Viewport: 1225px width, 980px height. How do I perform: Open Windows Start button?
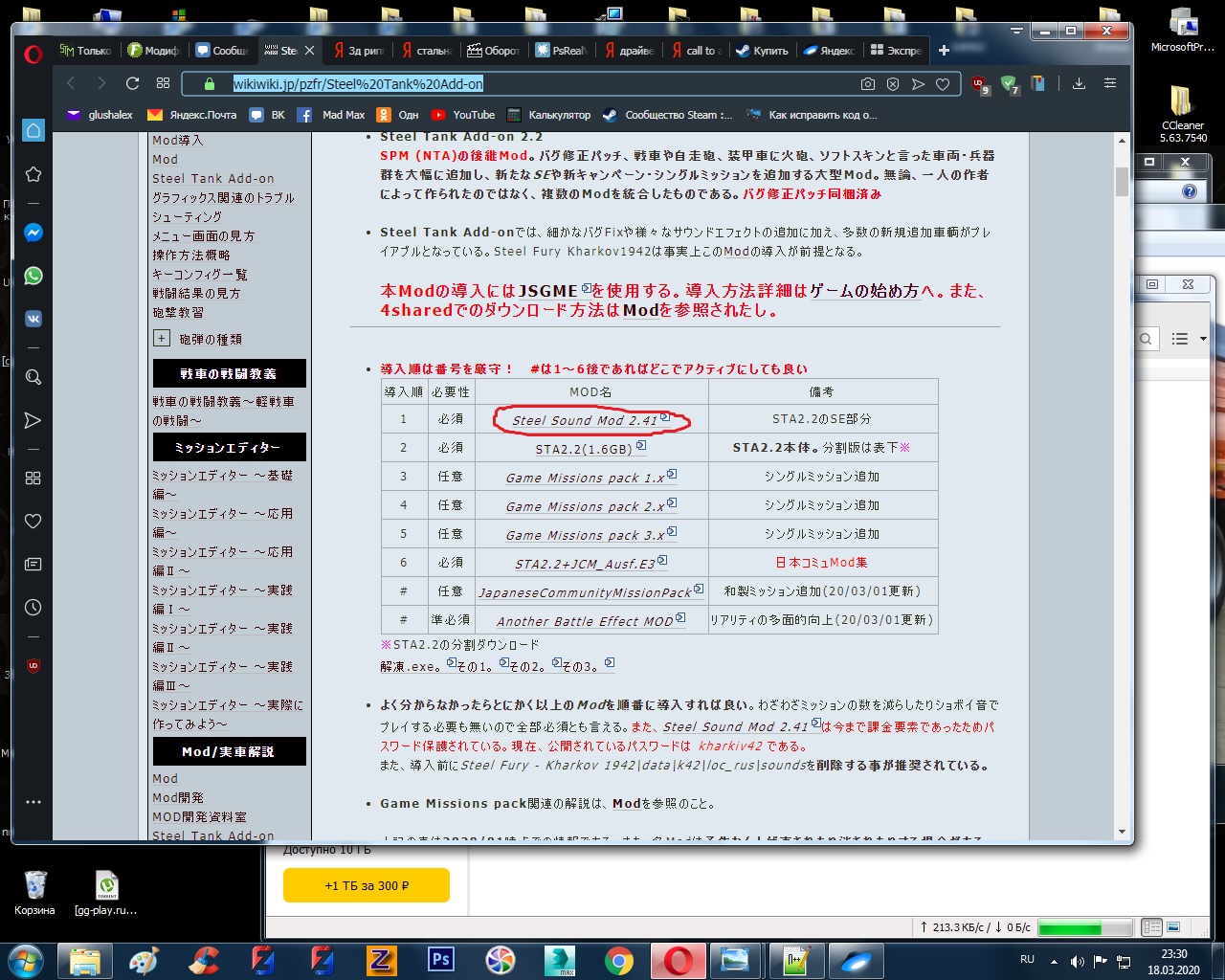pos(25,960)
